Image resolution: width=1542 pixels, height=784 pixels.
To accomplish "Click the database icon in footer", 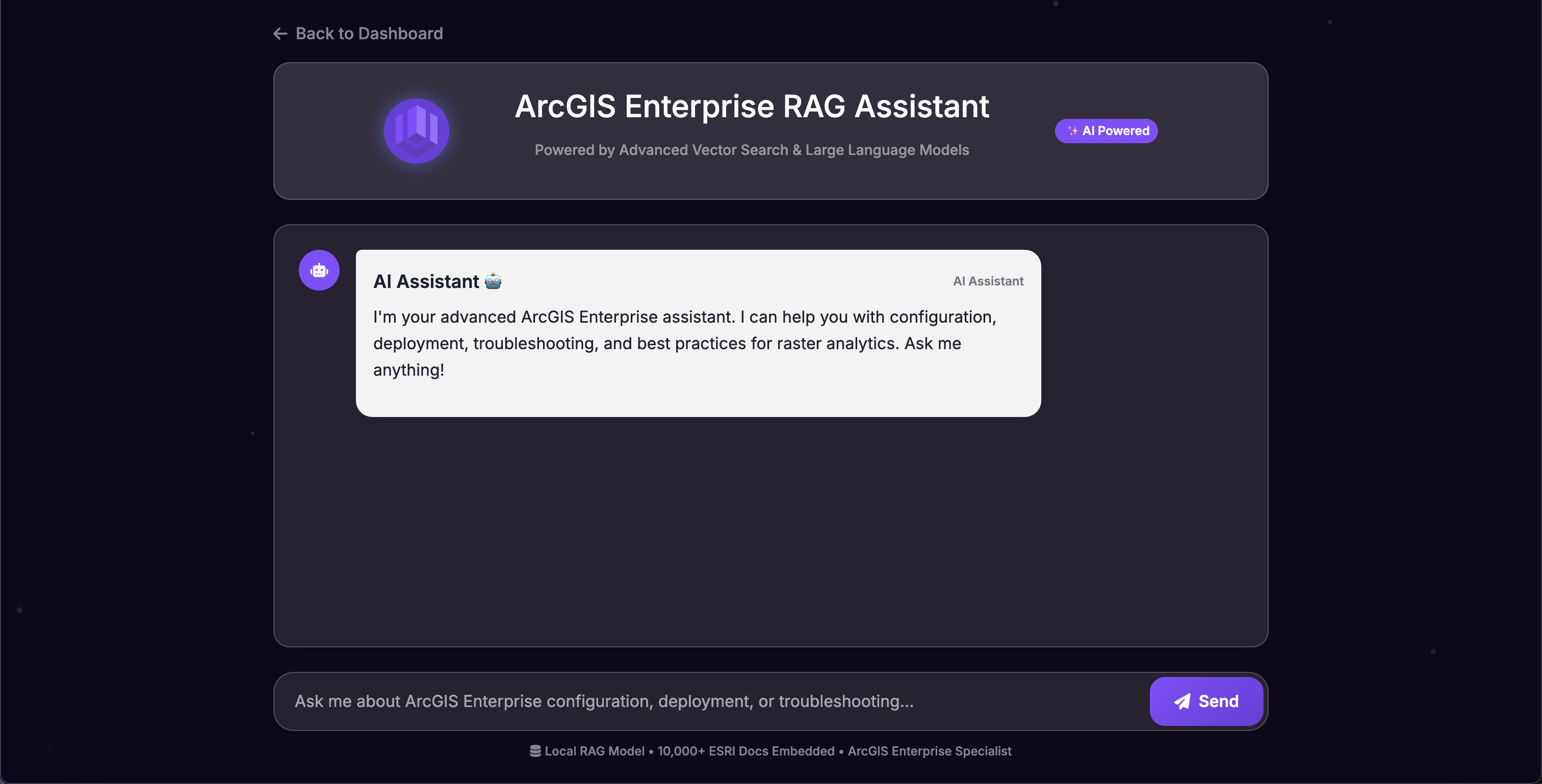I will click(x=535, y=750).
